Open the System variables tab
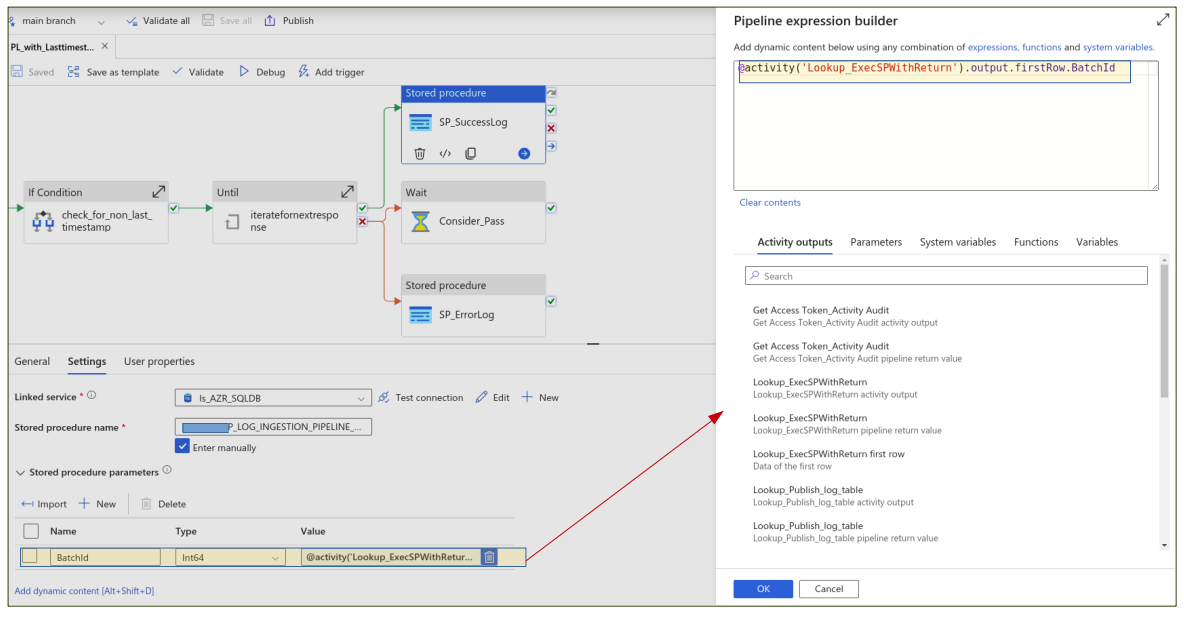The height and width of the screenshot is (618, 1184). [957, 242]
